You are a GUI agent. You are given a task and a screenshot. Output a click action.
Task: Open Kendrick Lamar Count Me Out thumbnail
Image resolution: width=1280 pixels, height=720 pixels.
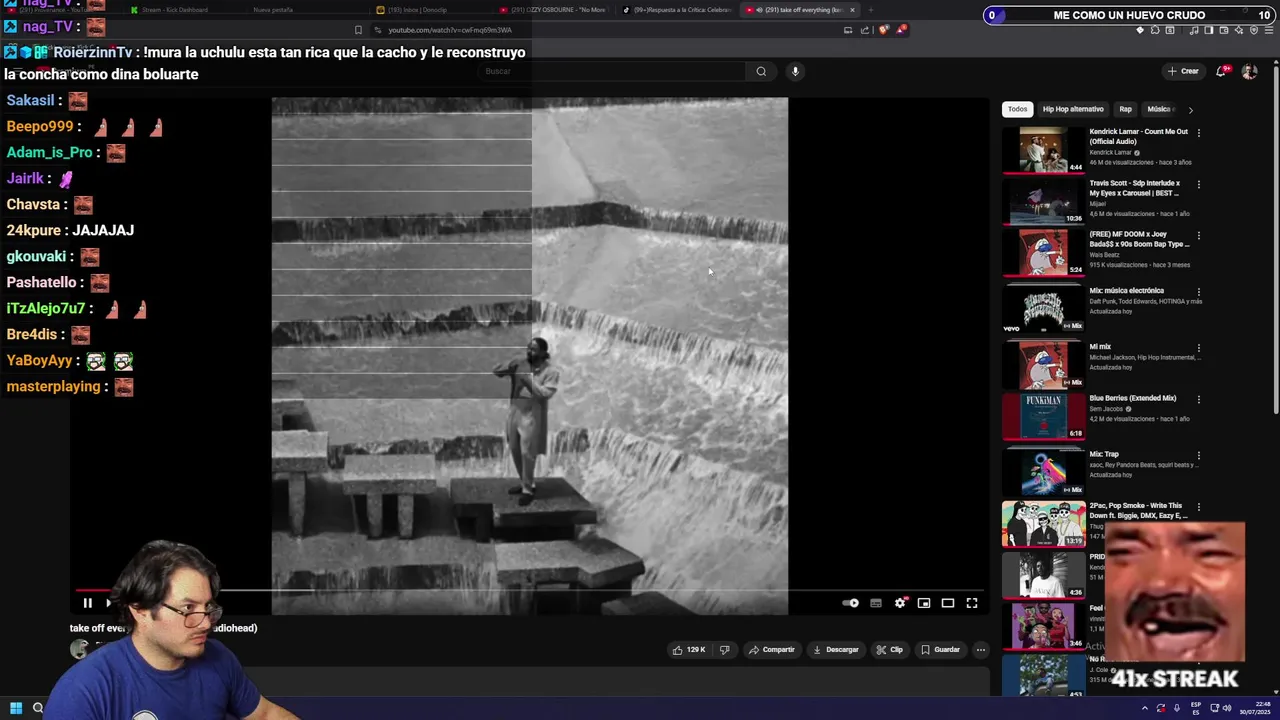point(1043,150)
